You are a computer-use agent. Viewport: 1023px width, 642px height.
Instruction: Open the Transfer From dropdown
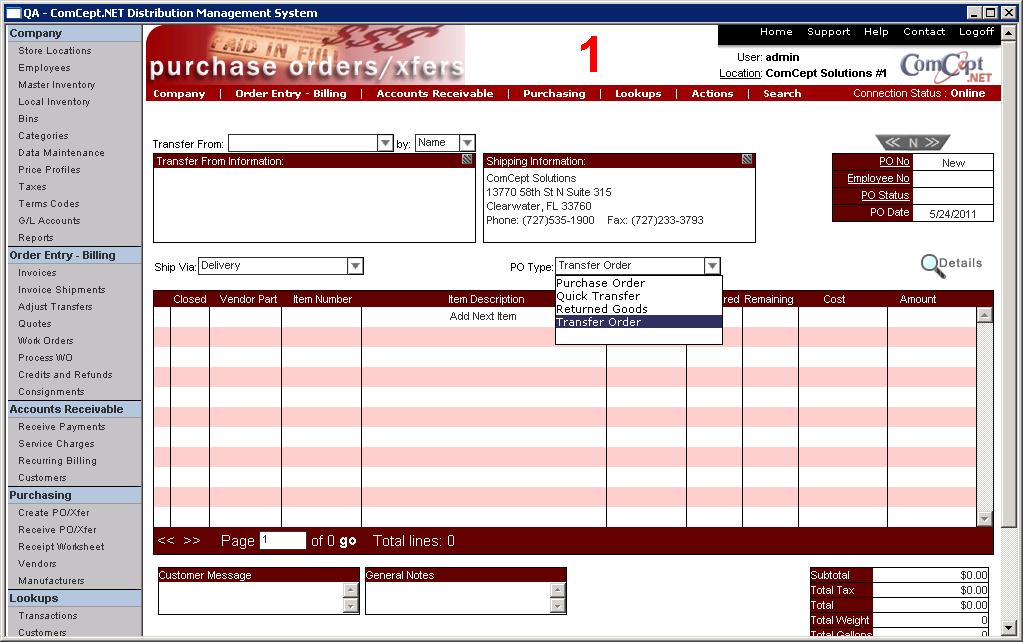[x=385, y=144]
